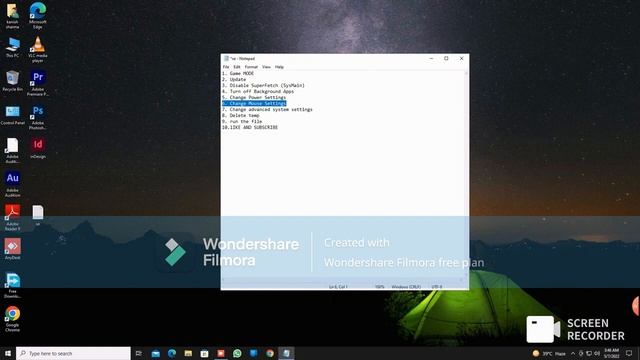Screen dimensions: 640x360
Task: Open the Edit menu in Notepad
Action: pos(237,67)
